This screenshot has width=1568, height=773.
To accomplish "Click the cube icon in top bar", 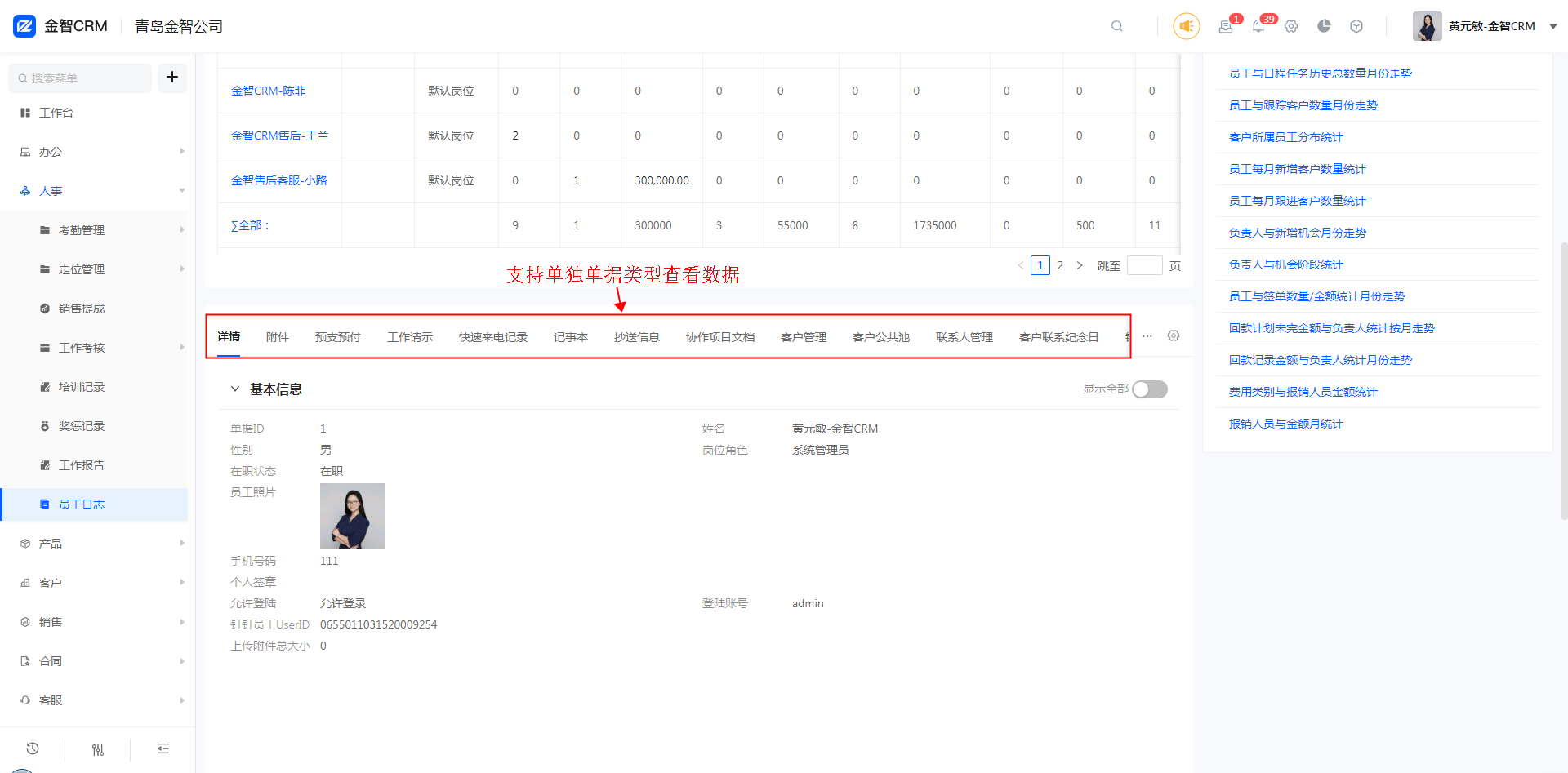I will (x=1356, y=26).
